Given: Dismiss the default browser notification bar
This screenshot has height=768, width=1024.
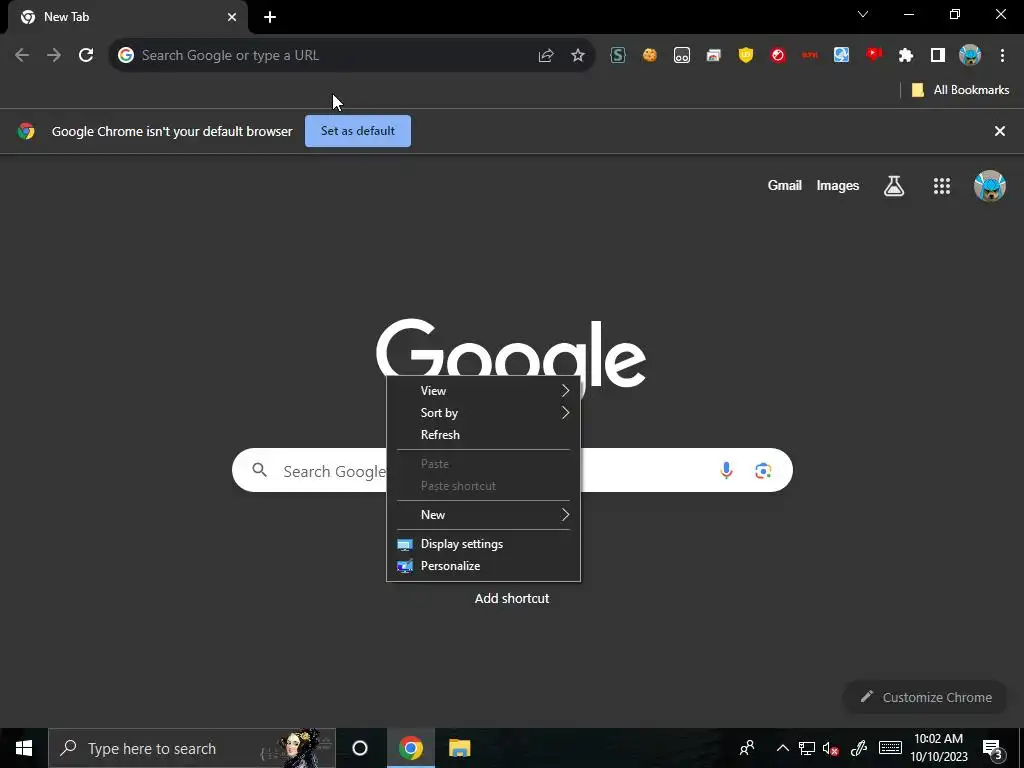Looking at the screenshot, I should click(1000, 131).
